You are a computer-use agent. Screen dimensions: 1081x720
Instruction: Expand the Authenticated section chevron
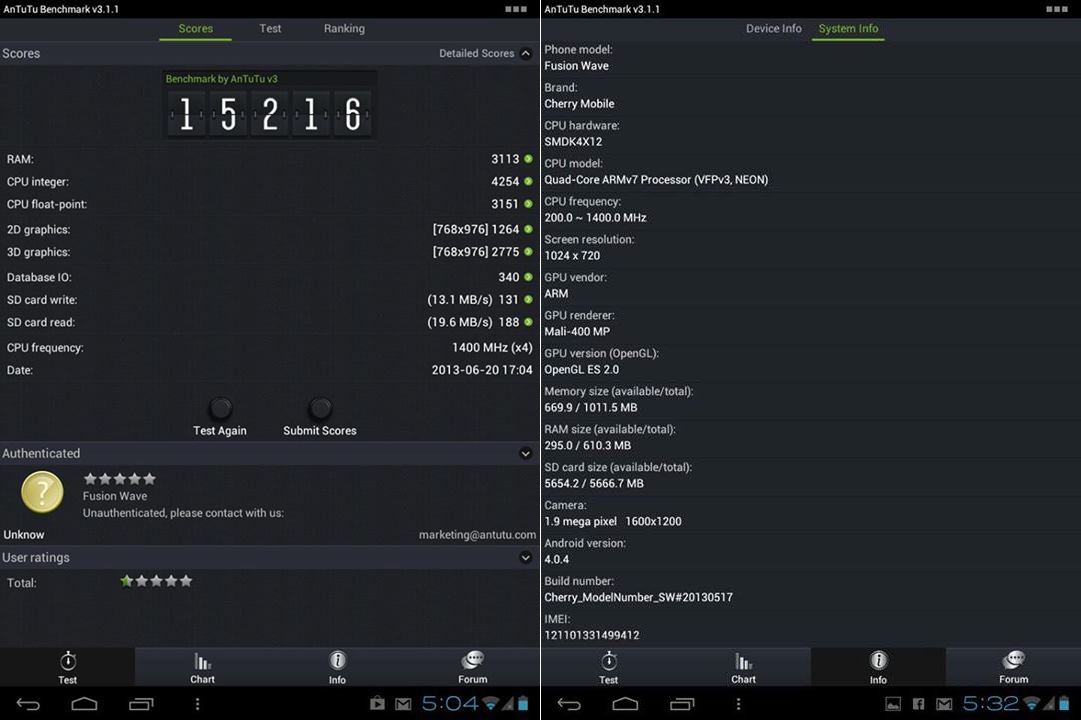pyautogui.click(x=525, y=453)
